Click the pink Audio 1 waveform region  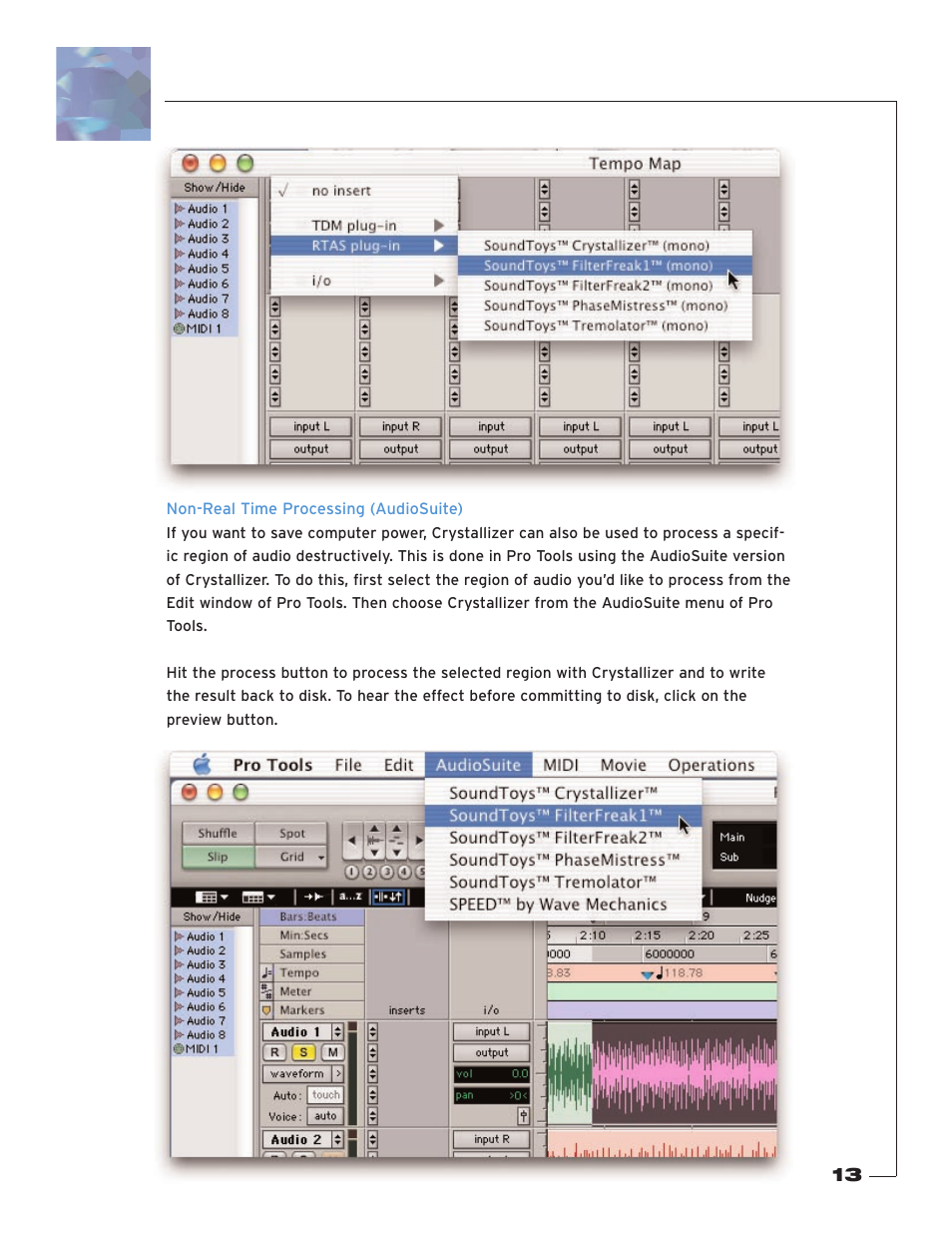click(684, 1074)
